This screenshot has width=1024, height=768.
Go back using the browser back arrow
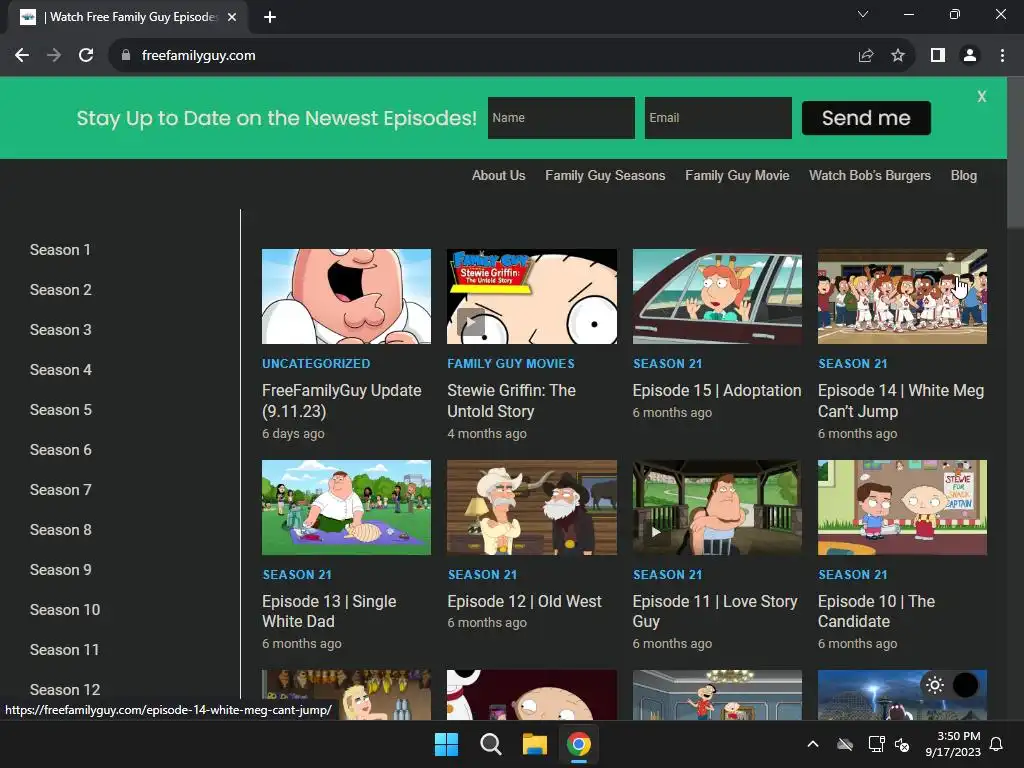22,56
